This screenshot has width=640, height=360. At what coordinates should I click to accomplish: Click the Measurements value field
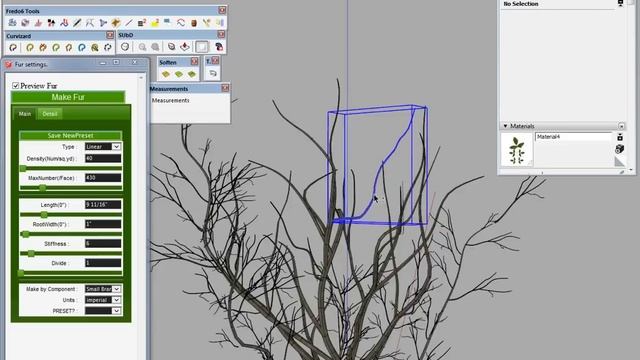tap(190, 108)
